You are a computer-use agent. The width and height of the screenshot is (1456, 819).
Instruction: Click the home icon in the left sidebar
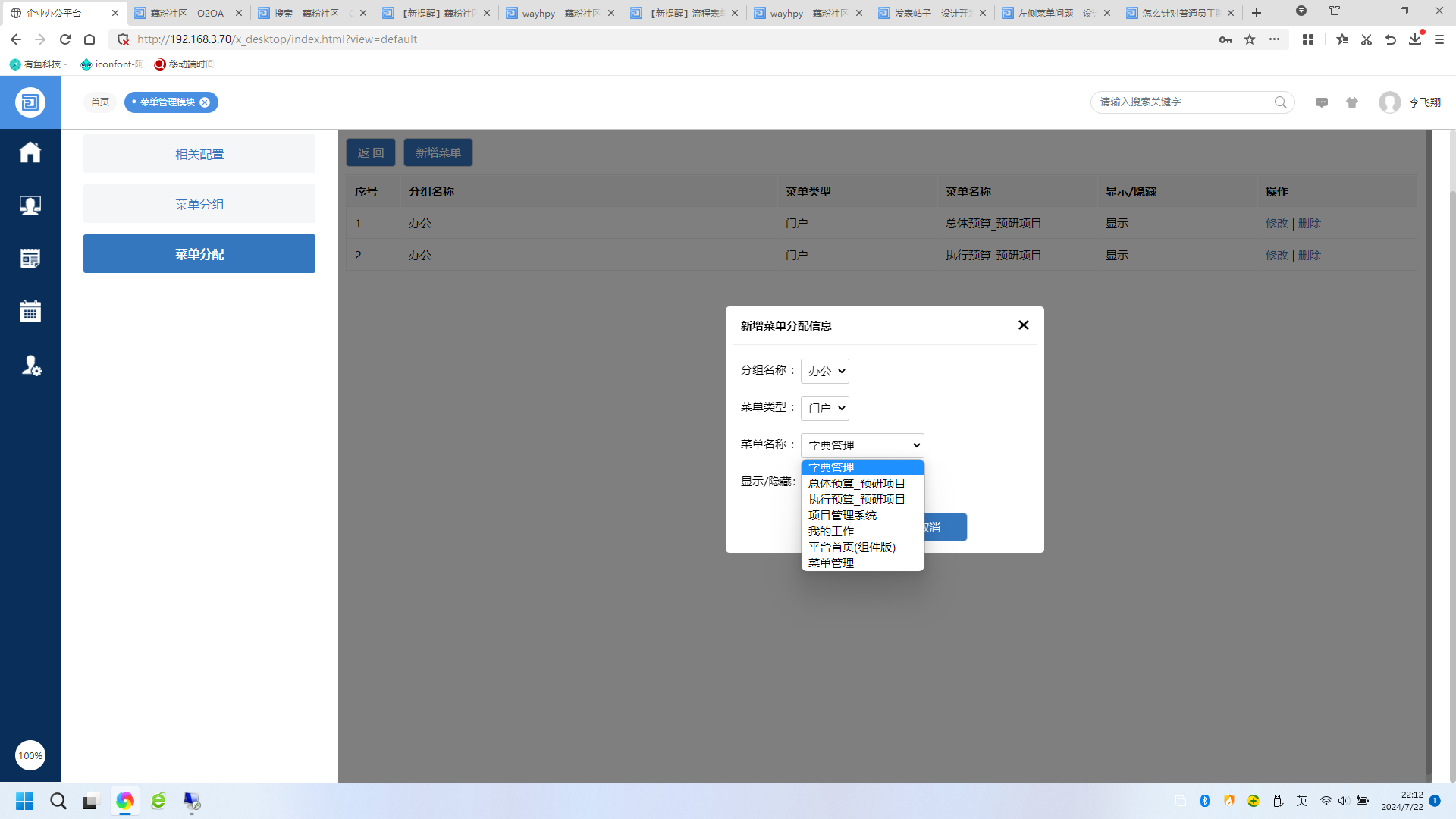30,152
